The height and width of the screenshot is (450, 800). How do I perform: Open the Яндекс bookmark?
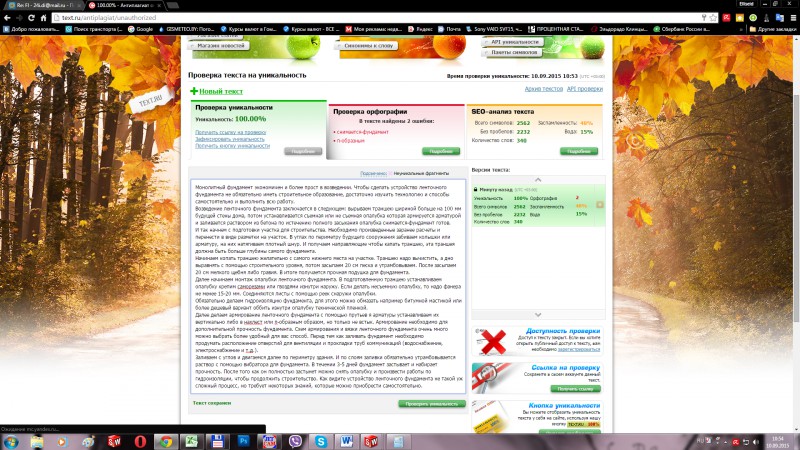click(420, 29)
